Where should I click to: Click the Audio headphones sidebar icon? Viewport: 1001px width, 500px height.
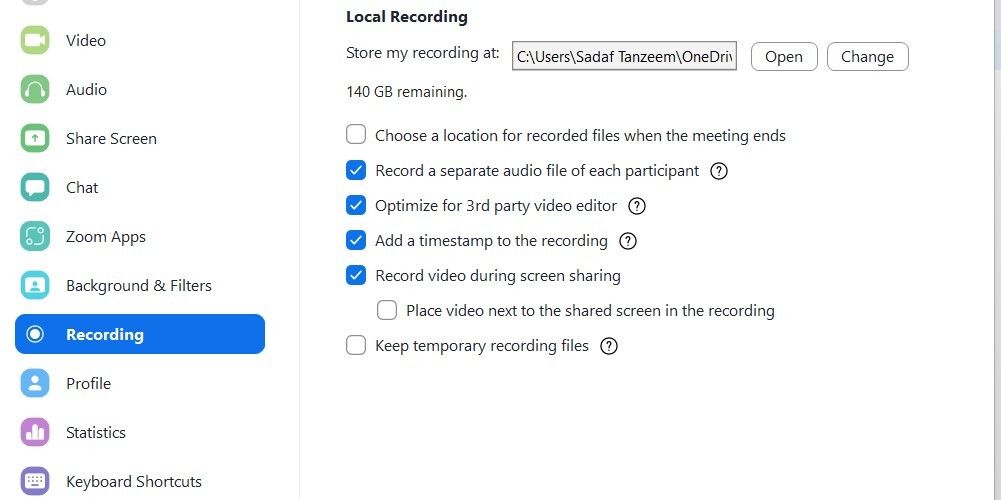(x=34, y=89)
